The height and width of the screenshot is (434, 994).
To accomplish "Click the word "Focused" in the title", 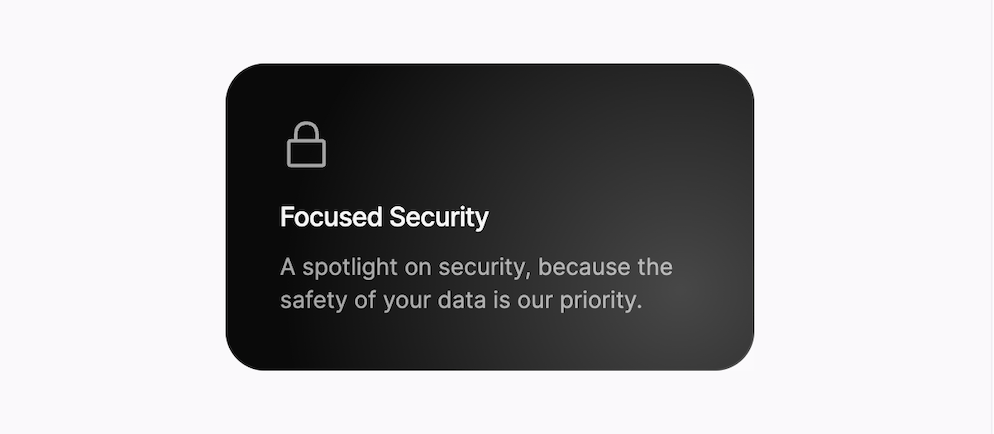I will 331,217.
